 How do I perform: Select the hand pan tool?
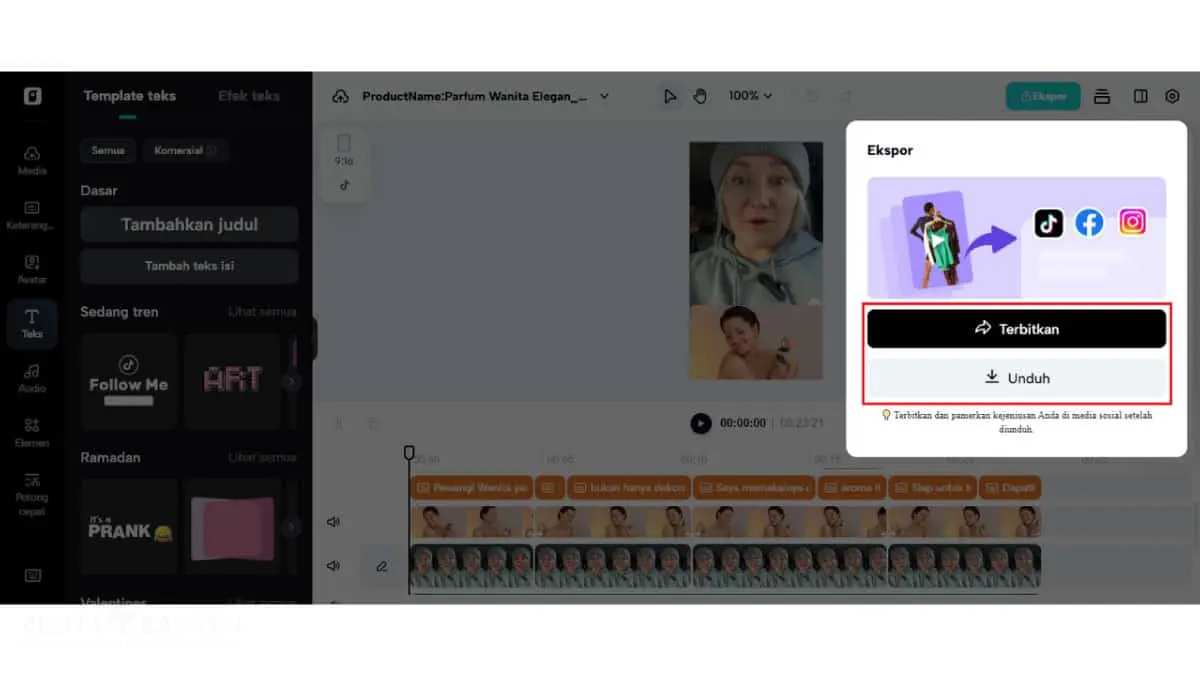(x=700, y=96)
